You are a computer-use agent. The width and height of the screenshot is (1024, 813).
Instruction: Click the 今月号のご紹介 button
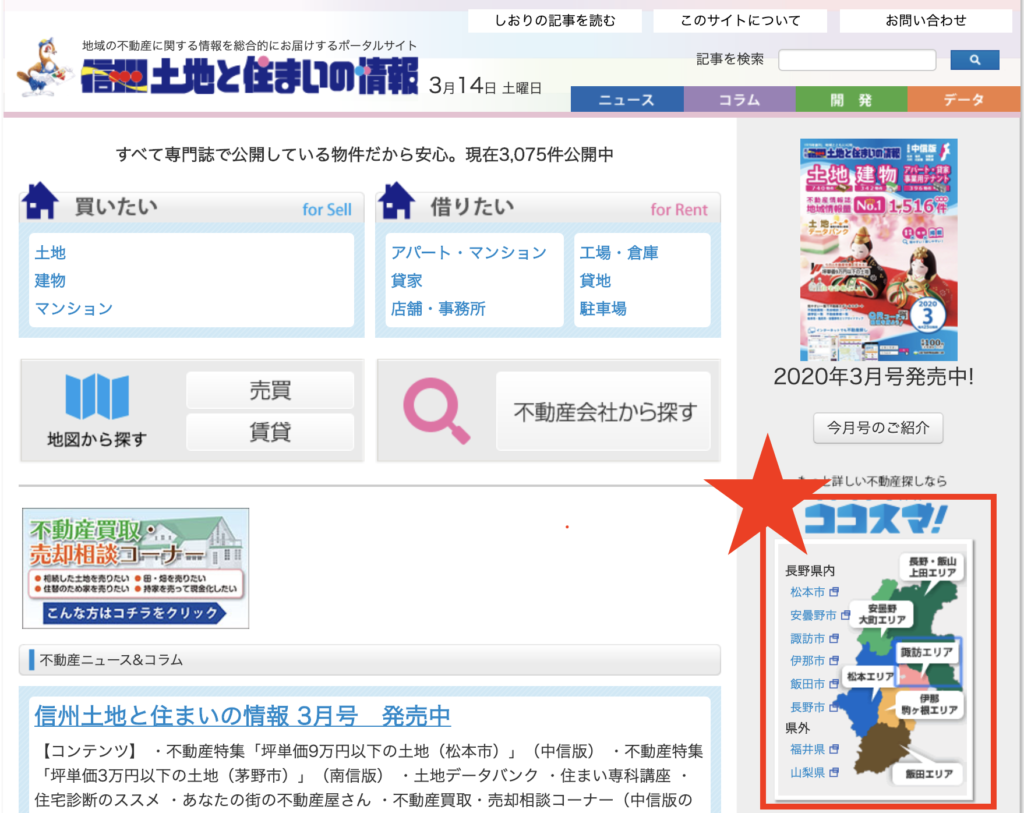(878, 428)
